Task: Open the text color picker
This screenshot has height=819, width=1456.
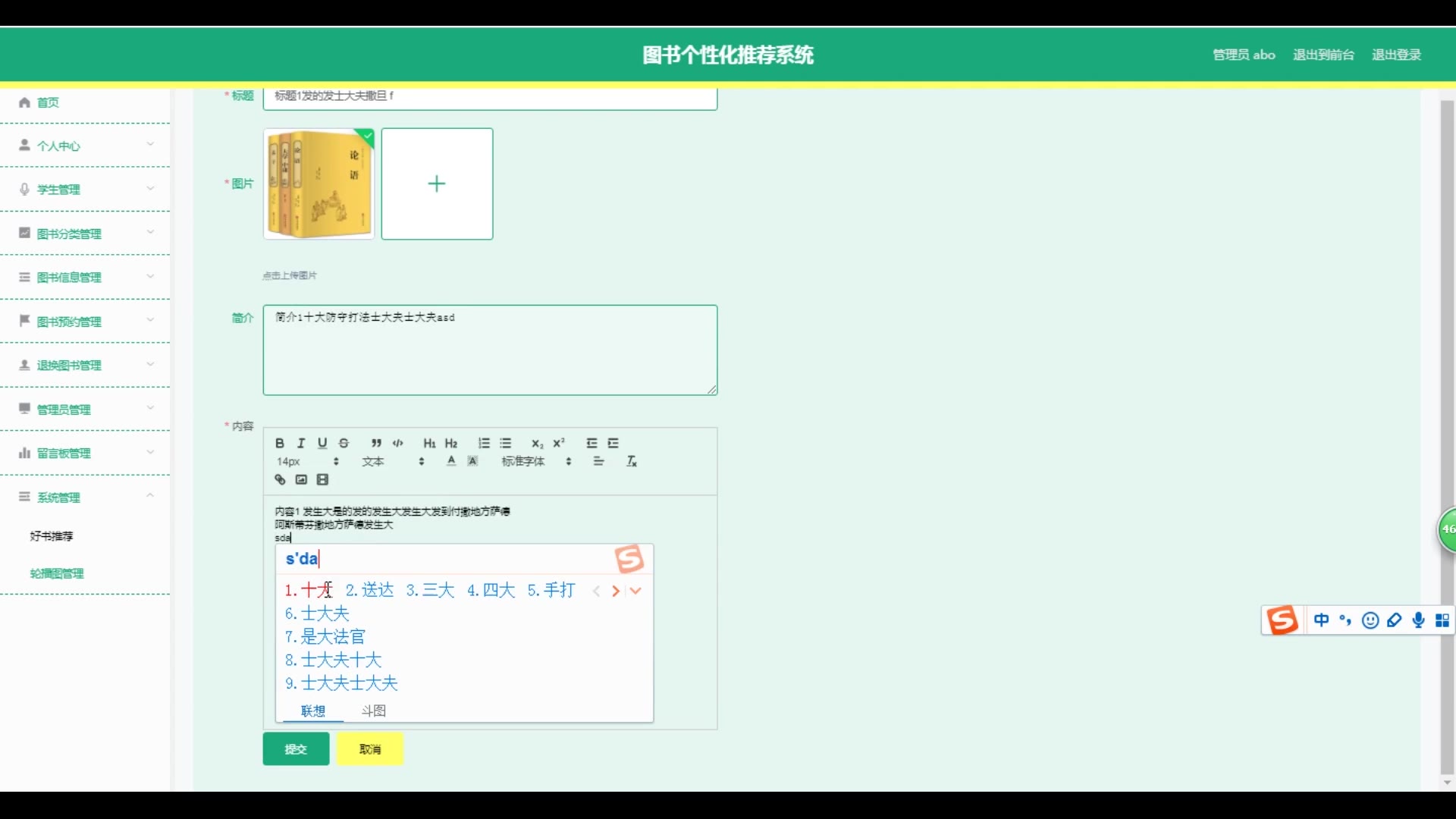Action: pyautogui.click(x=451, y=462)
